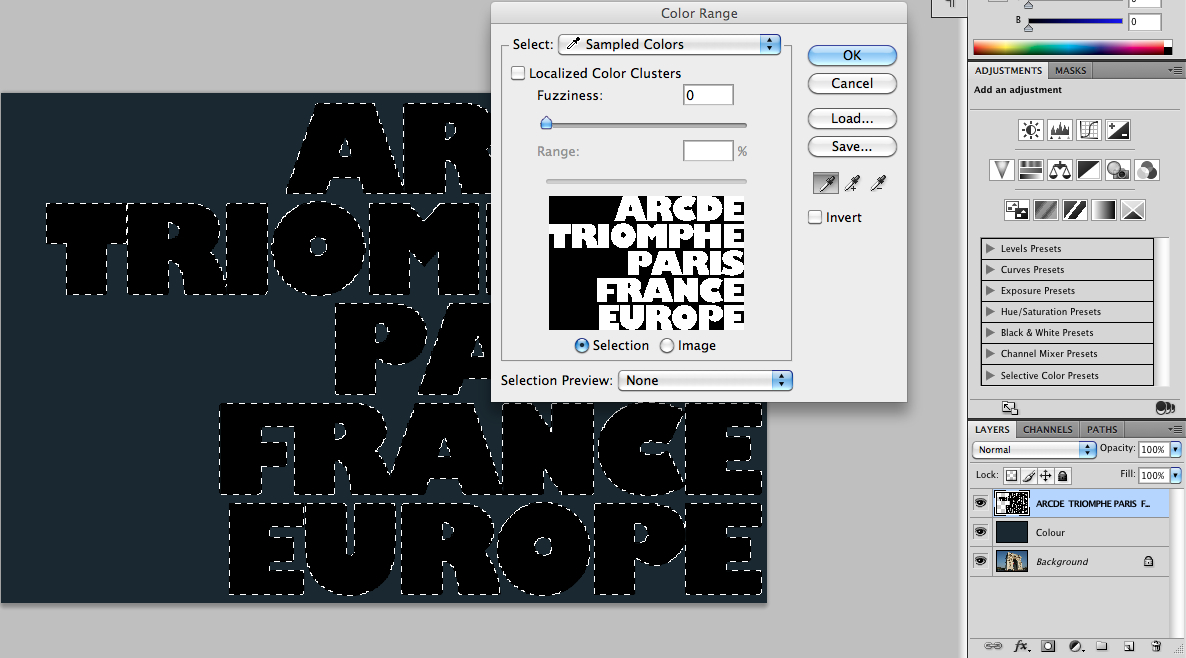Screen dimensions: 1186x658
Task: Add a Channel Mixer adjustment
Action: pyautogui.click(x=1147, y=170)
